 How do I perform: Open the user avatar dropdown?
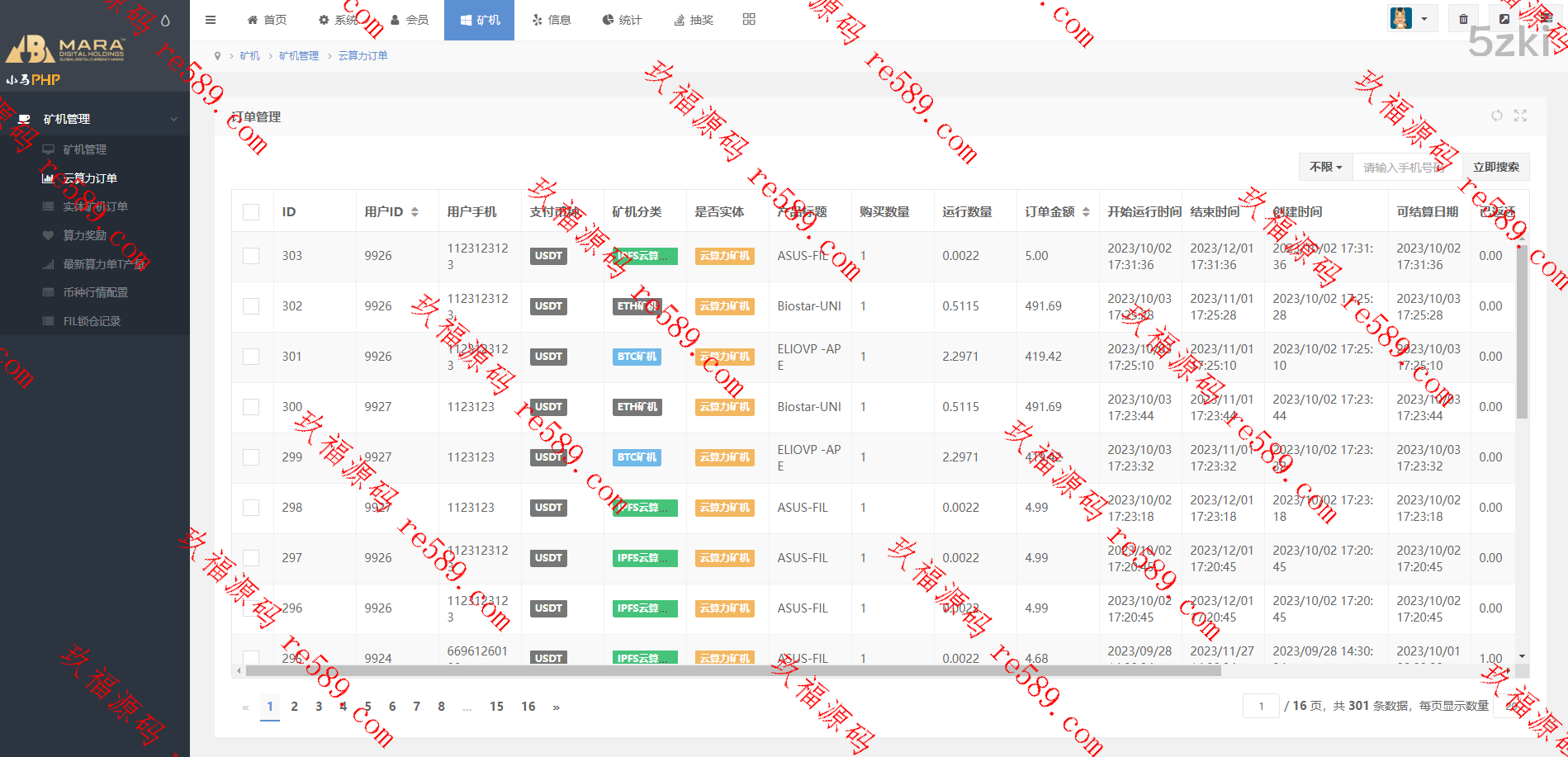(1410, 19)
